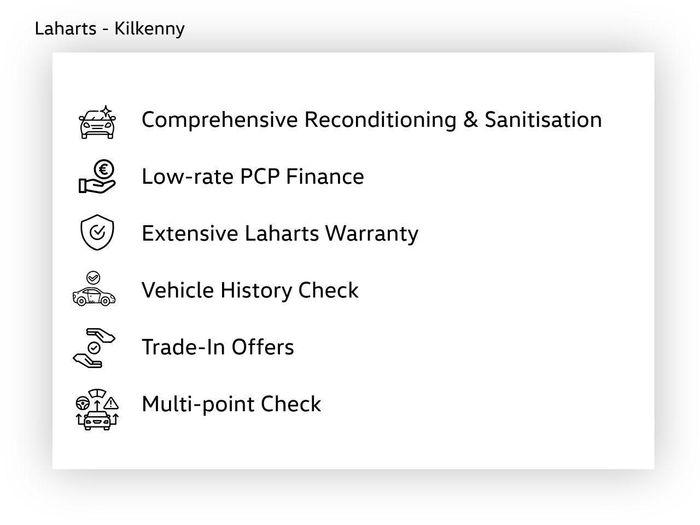700x525 pixels.
Task: Click the word Offers
Action: (262, 347)
